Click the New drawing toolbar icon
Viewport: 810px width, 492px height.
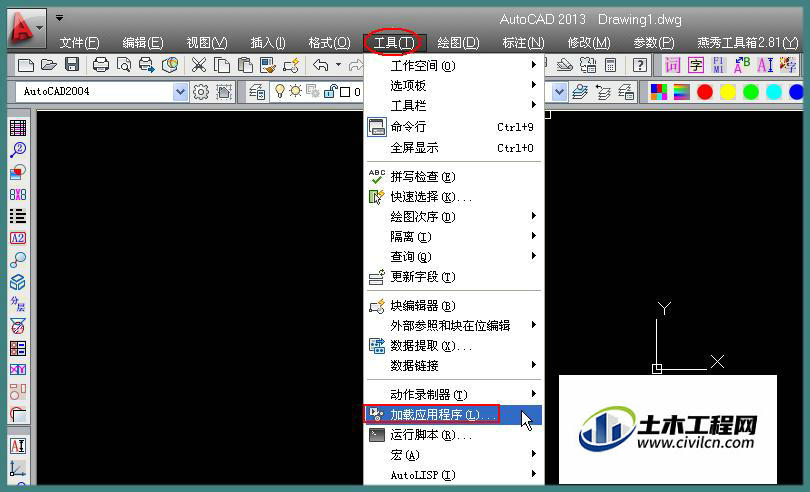click(26, 65)
